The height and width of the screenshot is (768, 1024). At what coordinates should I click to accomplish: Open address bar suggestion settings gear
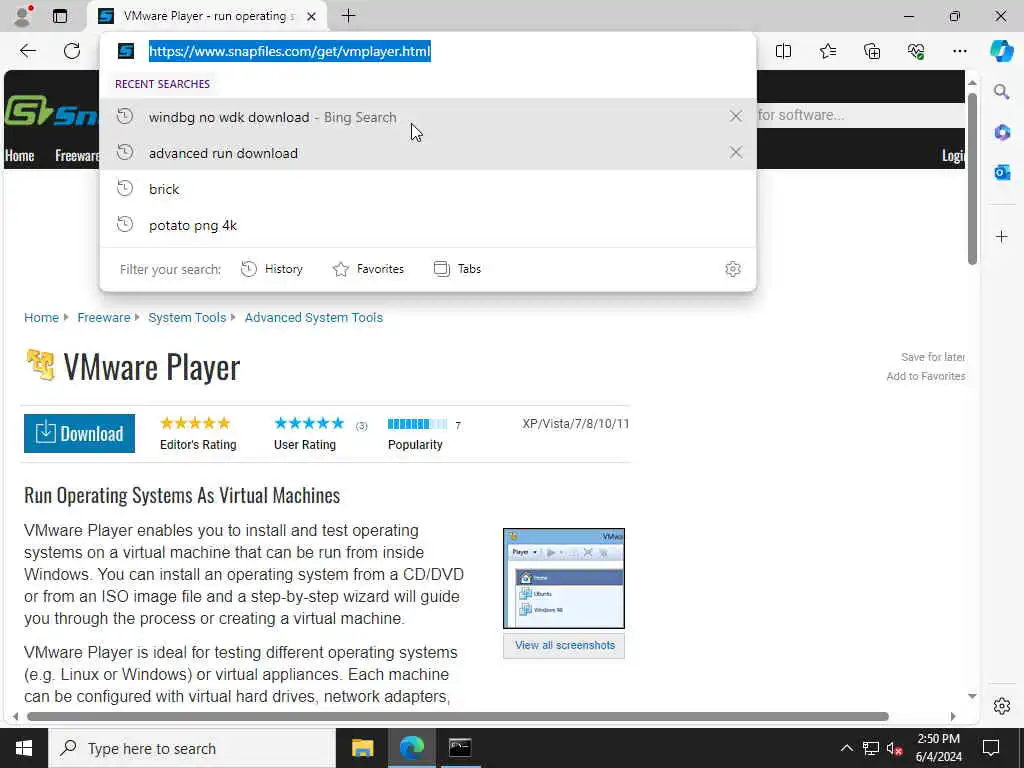coord(733,269)
